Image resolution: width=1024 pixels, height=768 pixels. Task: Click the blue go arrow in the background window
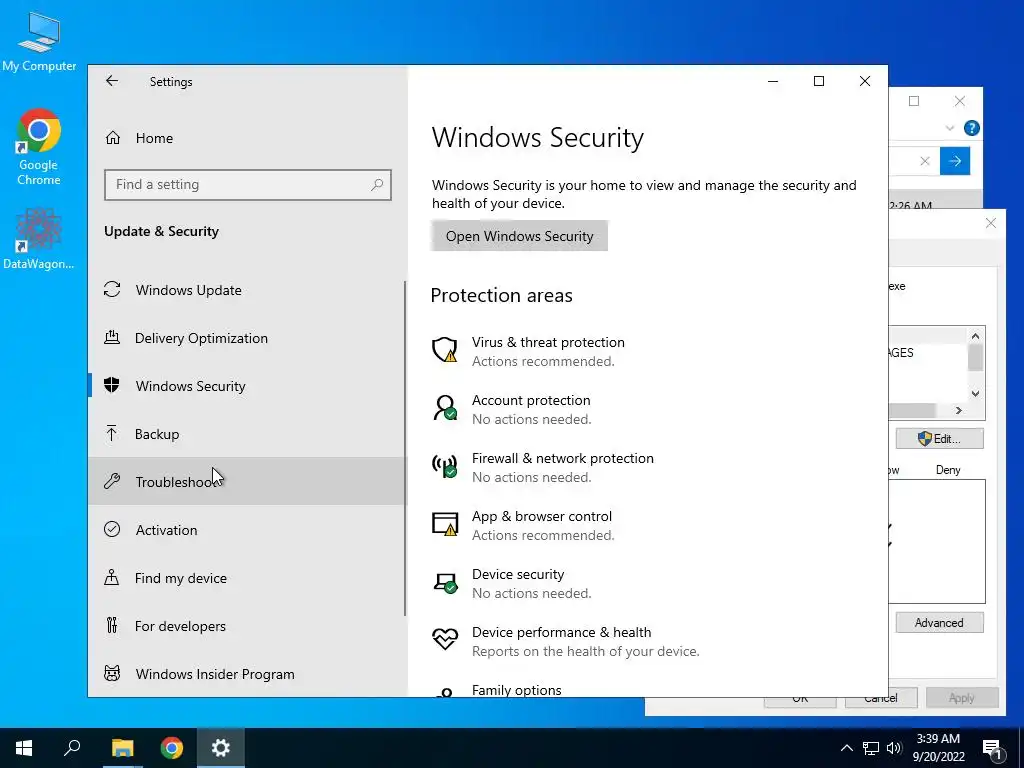(955, 161)
